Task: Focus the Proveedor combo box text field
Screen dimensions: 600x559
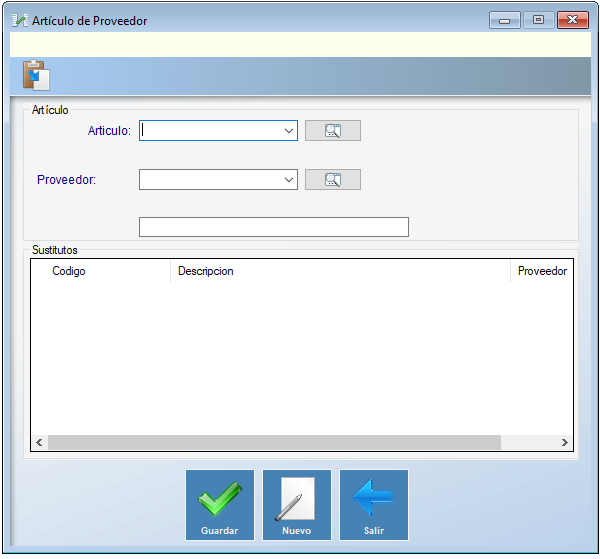Action: coord(210,179)
